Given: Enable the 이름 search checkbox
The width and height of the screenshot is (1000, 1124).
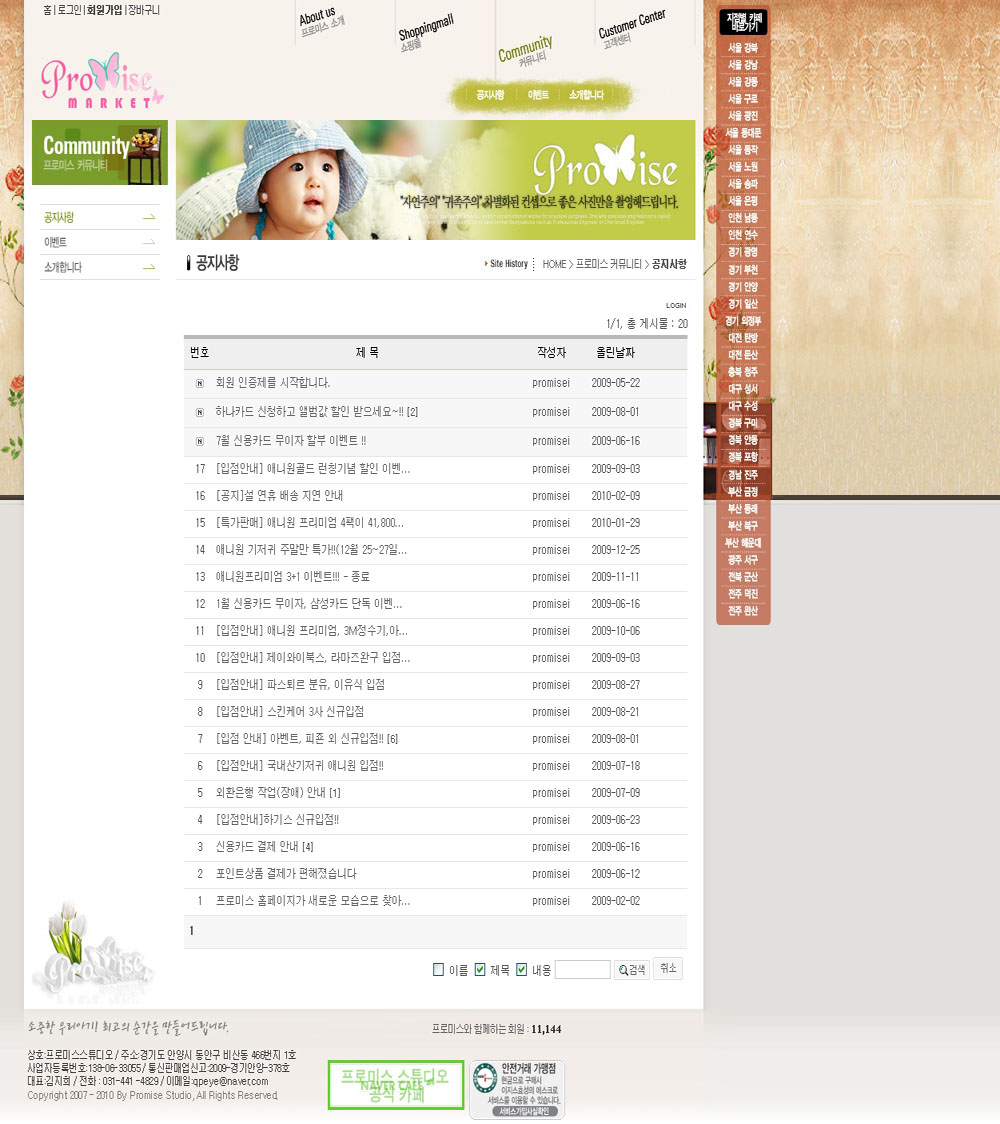Looking at the screenshot, I should coord(438,969).
